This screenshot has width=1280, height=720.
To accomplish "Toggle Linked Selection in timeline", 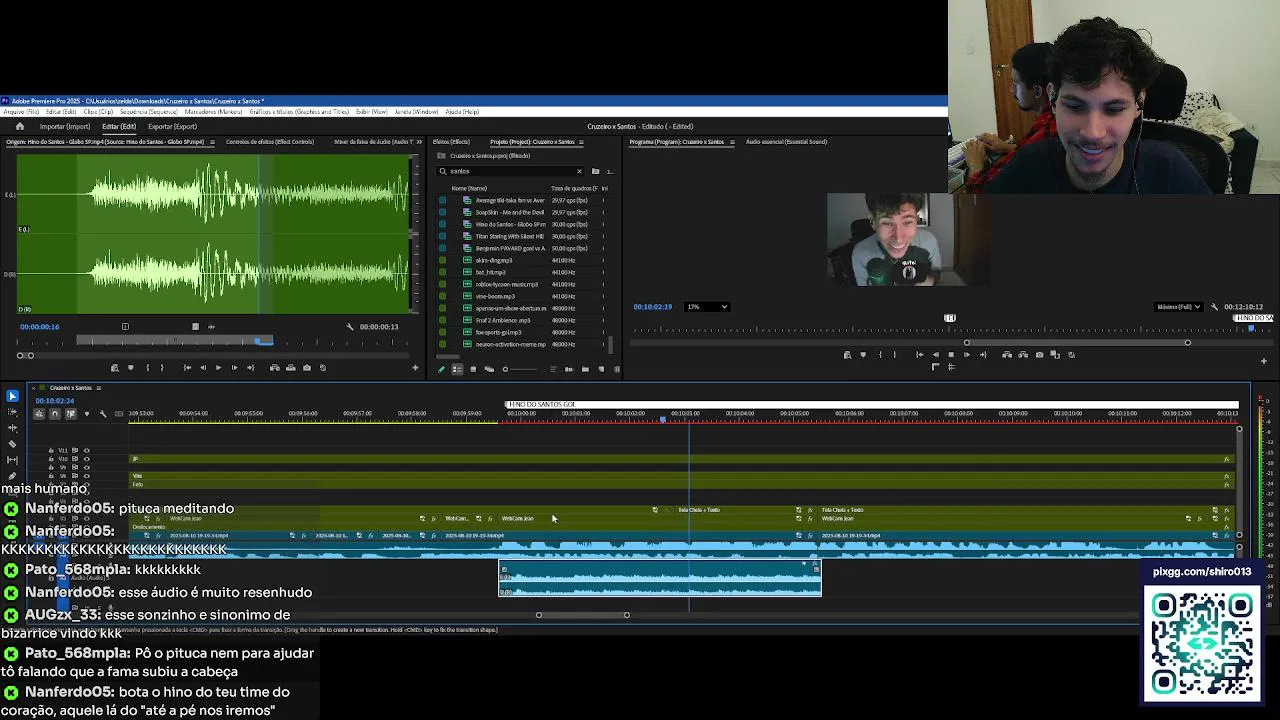I will point(70,414).
